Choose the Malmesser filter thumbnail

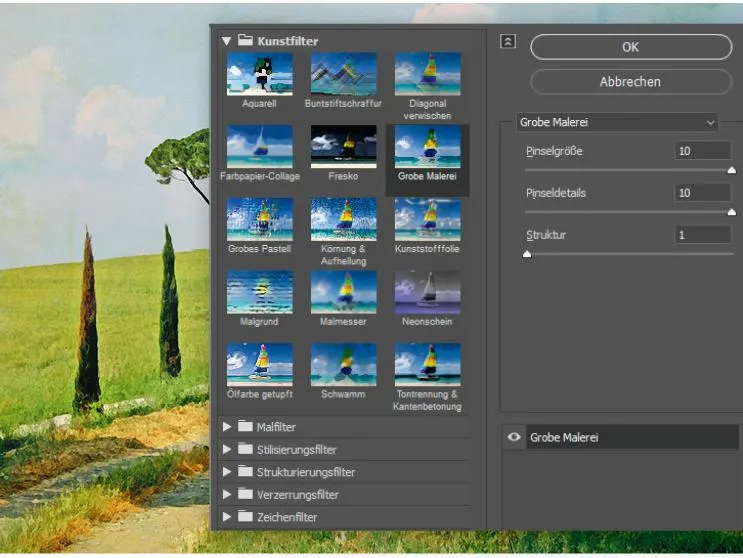point(344,292)
